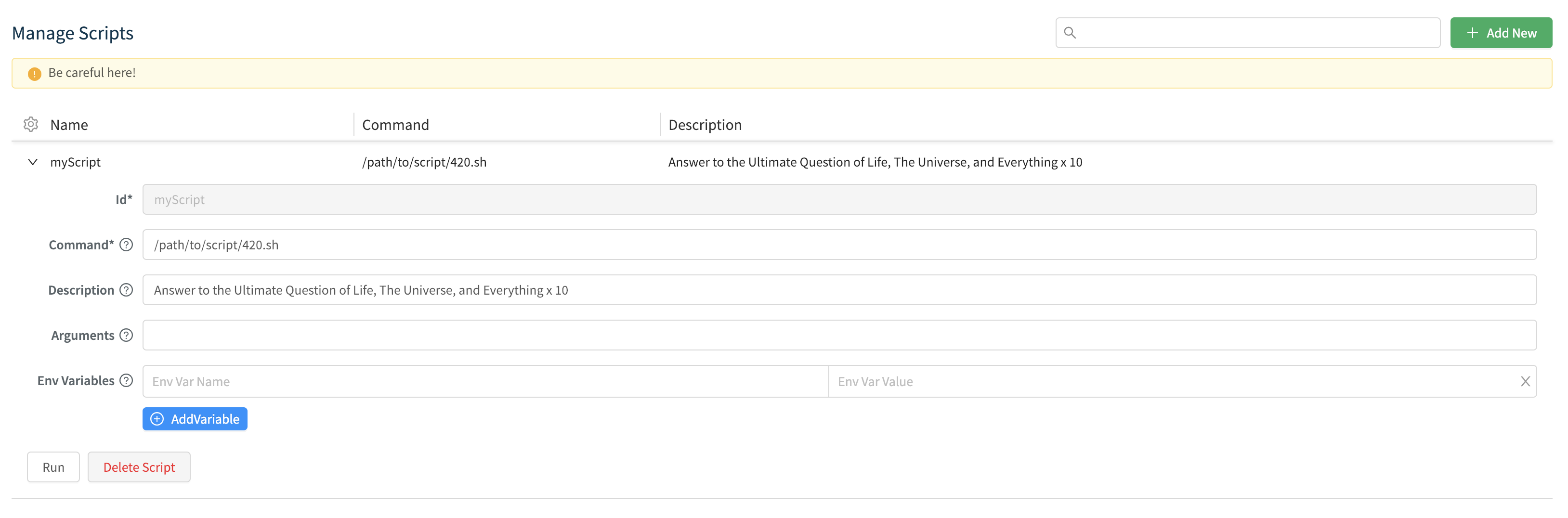1568x518 pixels.
Task: Select the Name column header
Action: pyautogui.click(x=68, y=124)
